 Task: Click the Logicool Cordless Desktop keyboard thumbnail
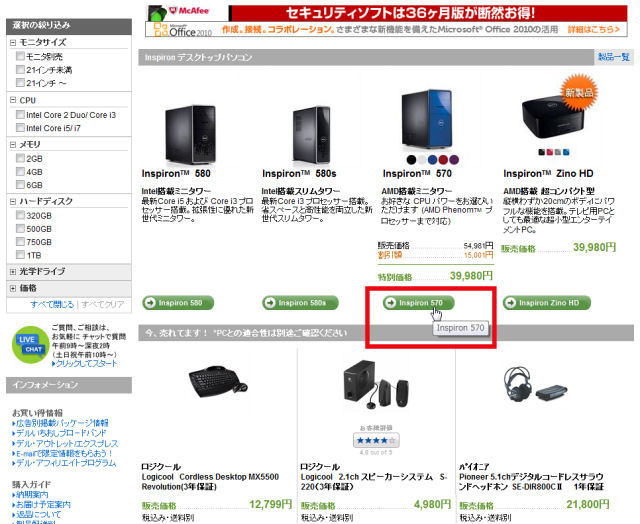pos(218,382)
